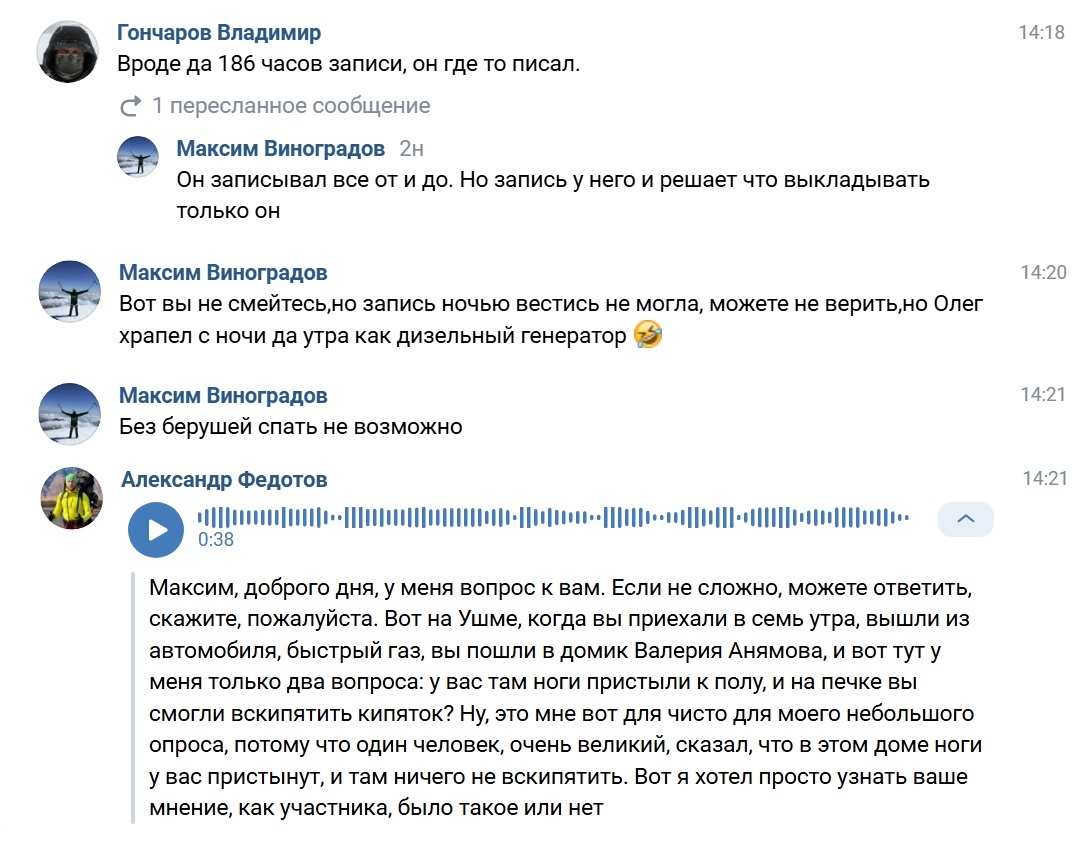This screenshot has height=846, width=1090.
Task: Click the '2н' forwarded message time
Action: [x=411, y=149]
